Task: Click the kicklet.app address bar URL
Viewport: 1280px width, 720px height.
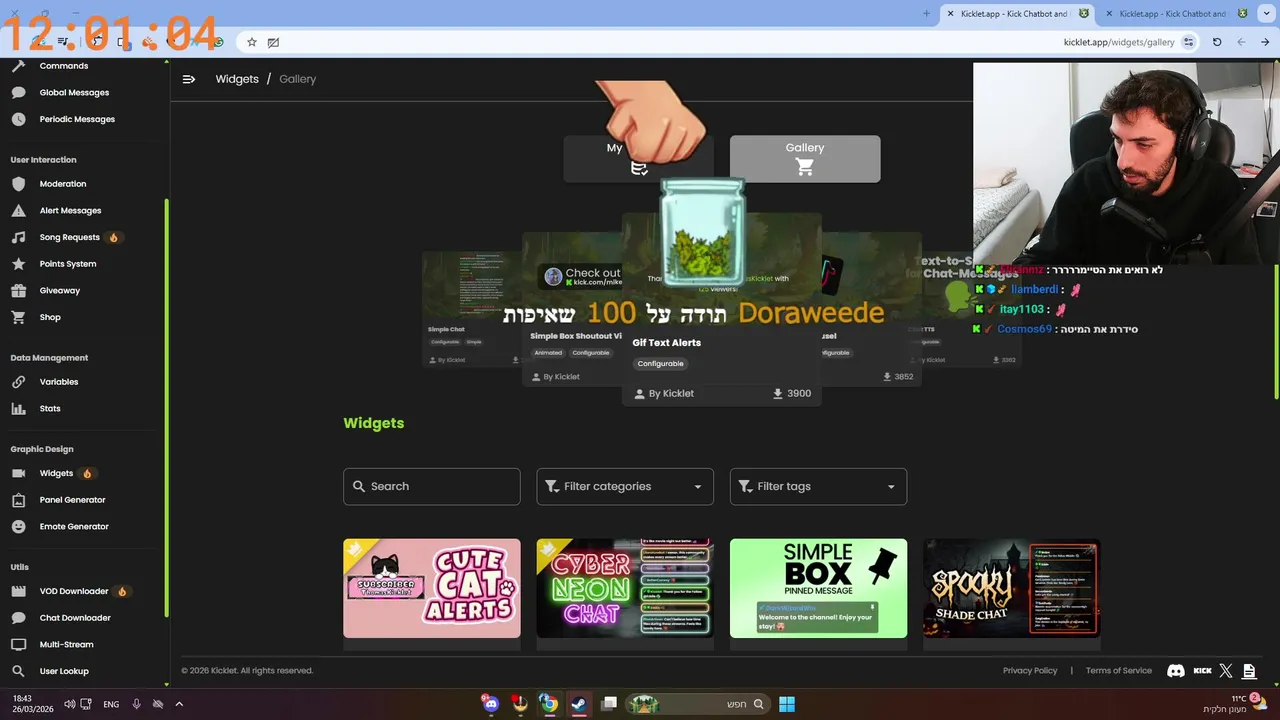Action: (x=1119, y=42)
